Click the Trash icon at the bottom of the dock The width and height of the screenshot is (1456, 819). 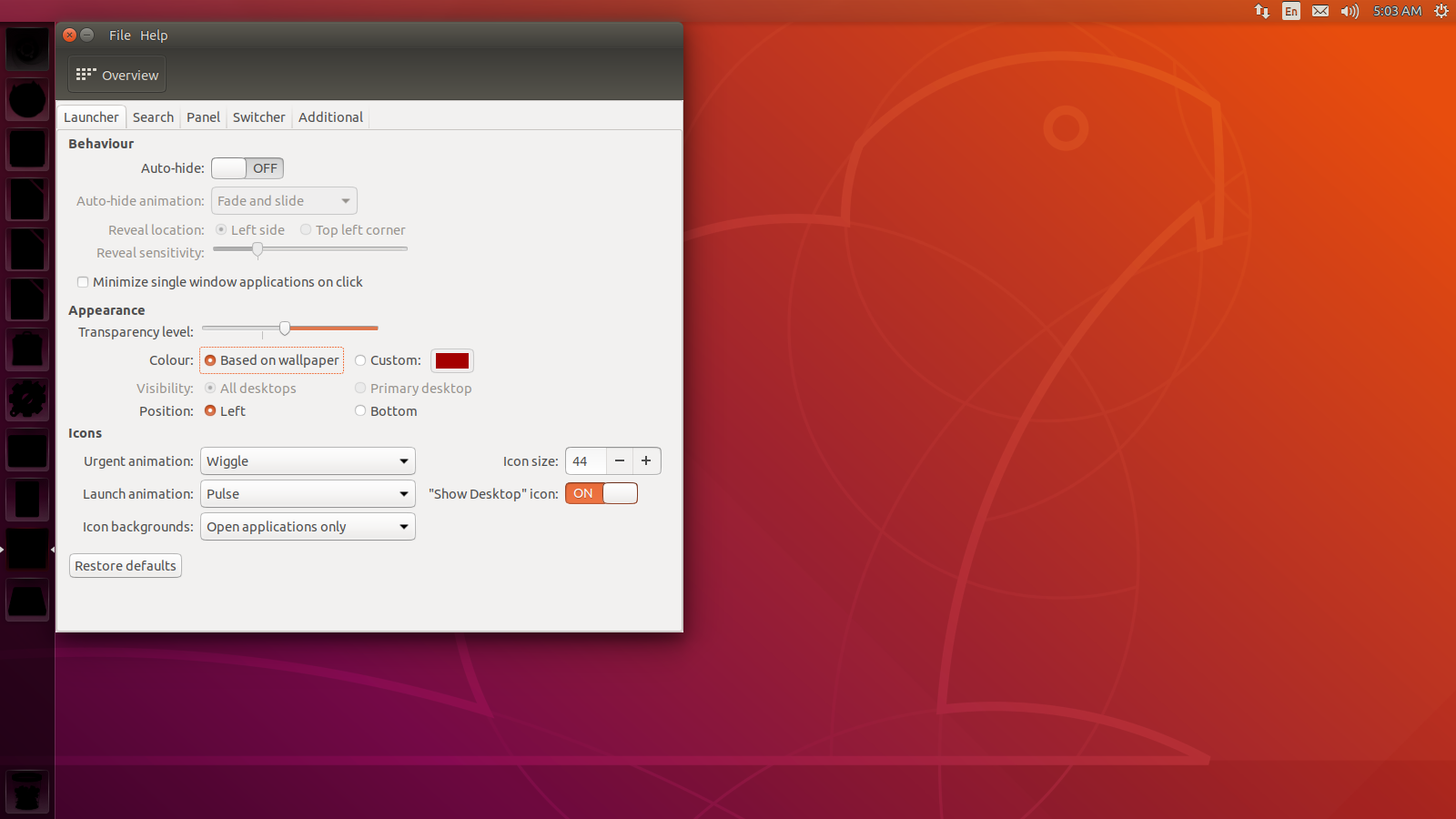point(26,792)
